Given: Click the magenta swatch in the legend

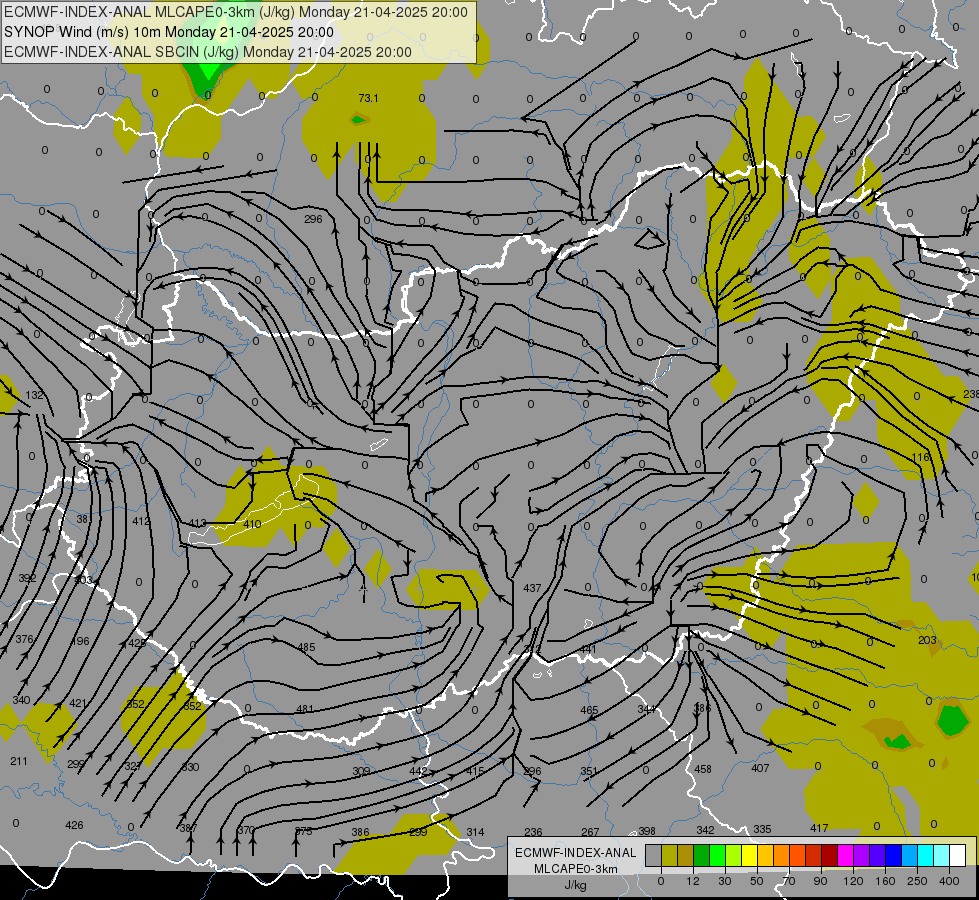Looking at the screenshot, I should coord(846,855).
